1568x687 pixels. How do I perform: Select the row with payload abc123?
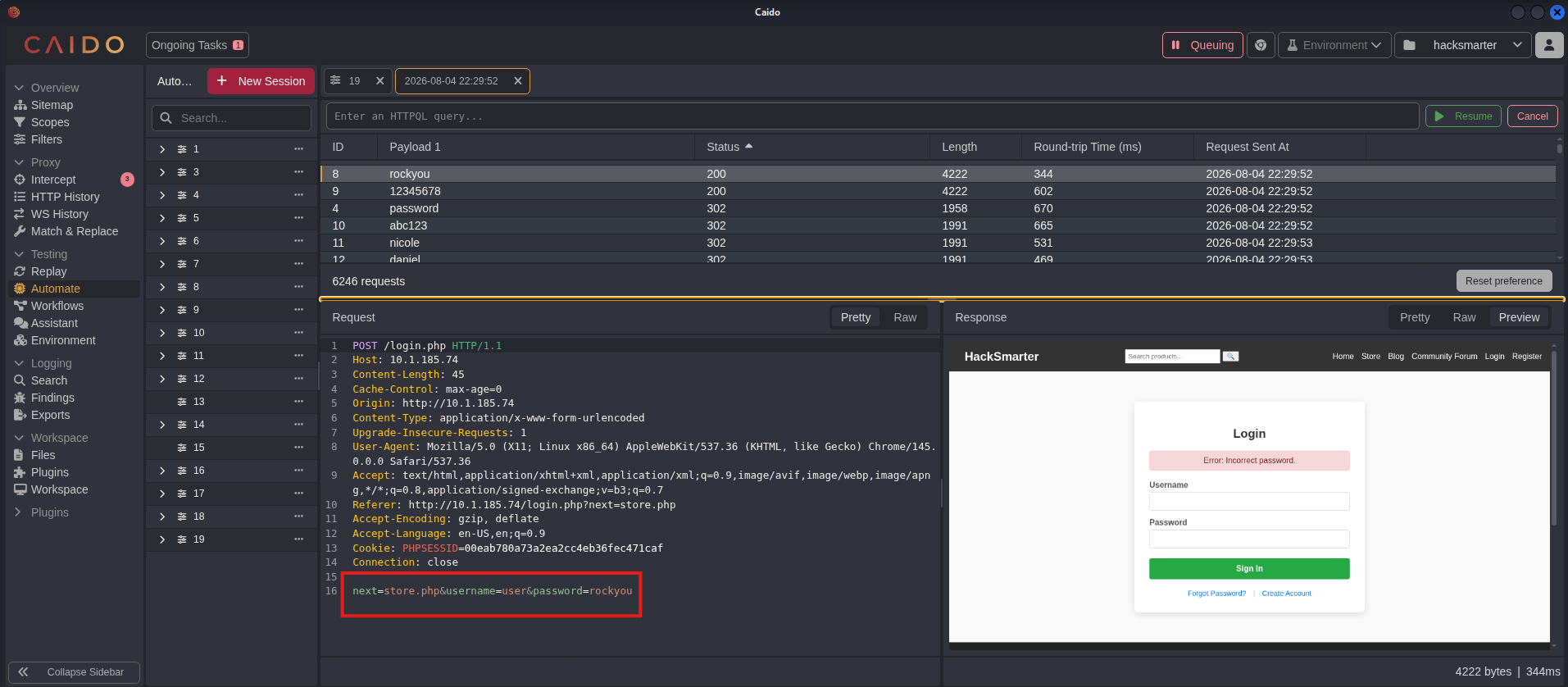(938, 225)
